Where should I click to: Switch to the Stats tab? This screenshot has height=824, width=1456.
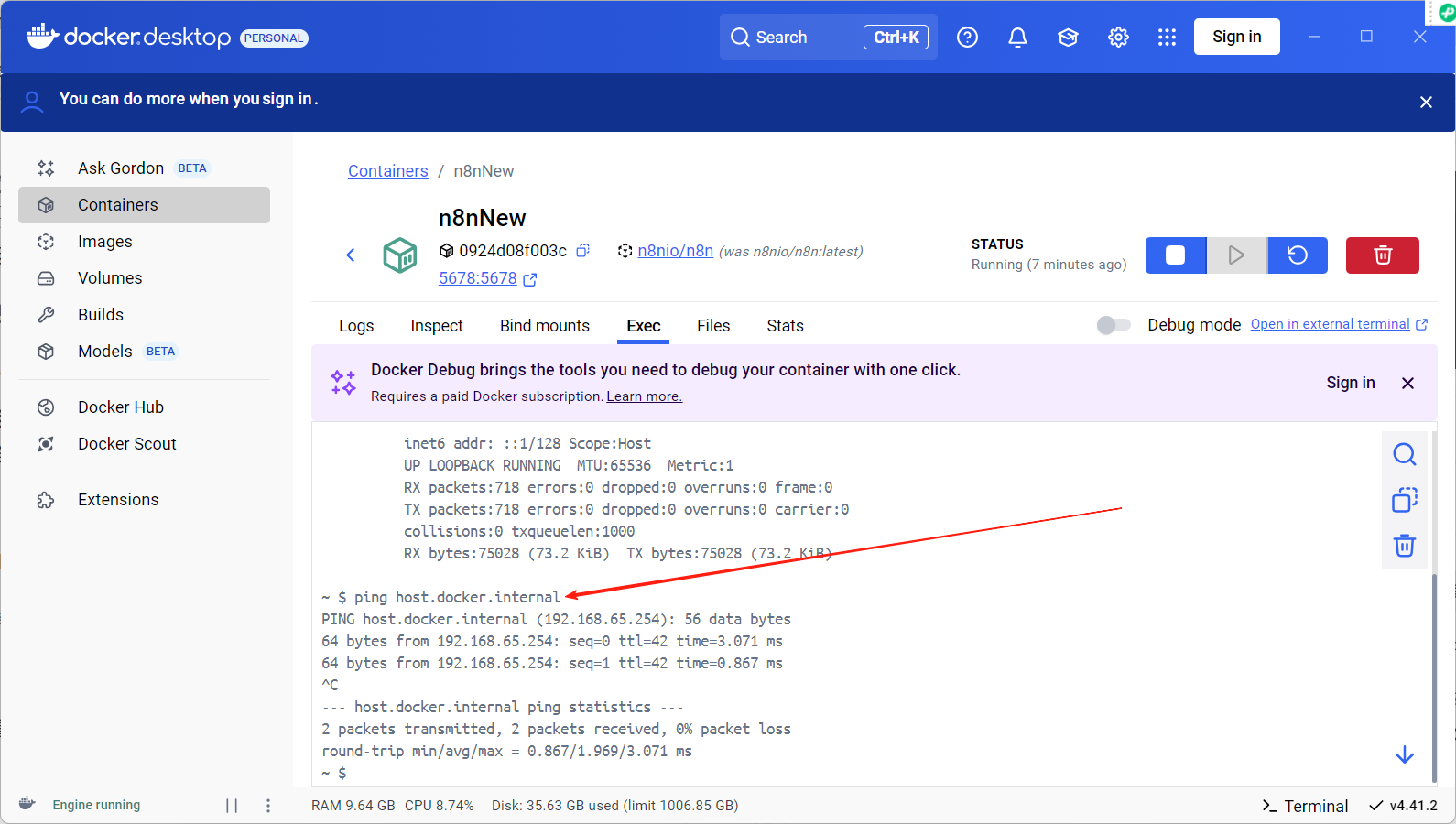pos(785,326)
